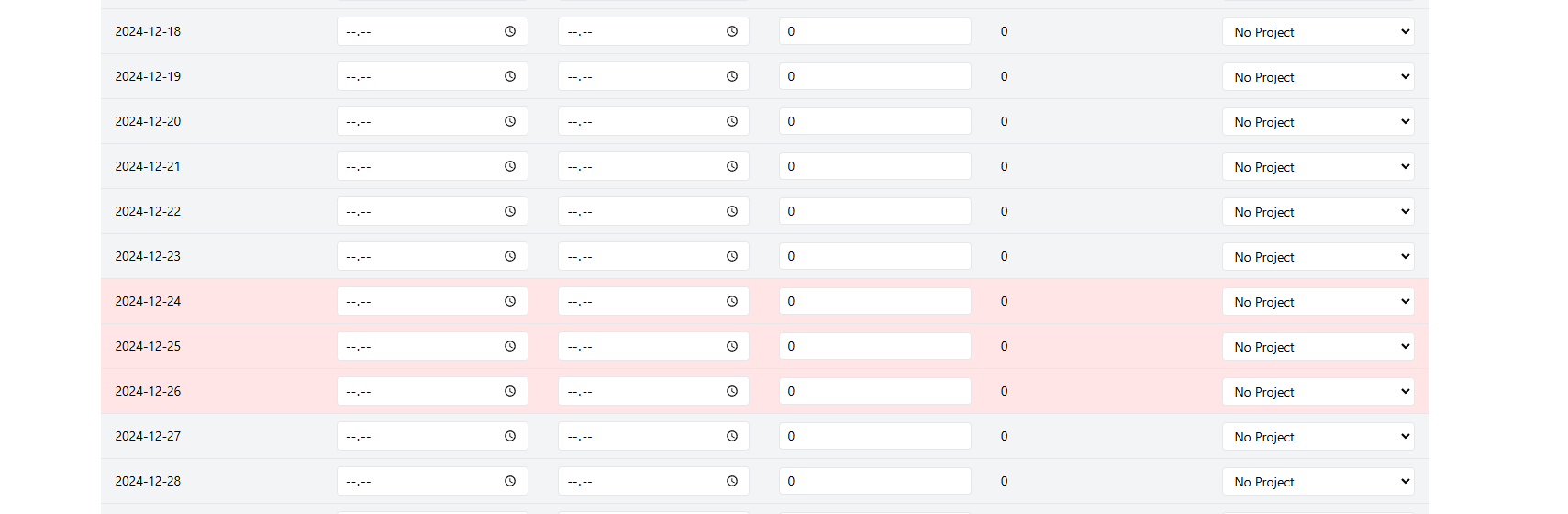Focus end time field for 2024-12-22
The height and width of the screenshot is (514, 1568).
(x=653, y=211)
